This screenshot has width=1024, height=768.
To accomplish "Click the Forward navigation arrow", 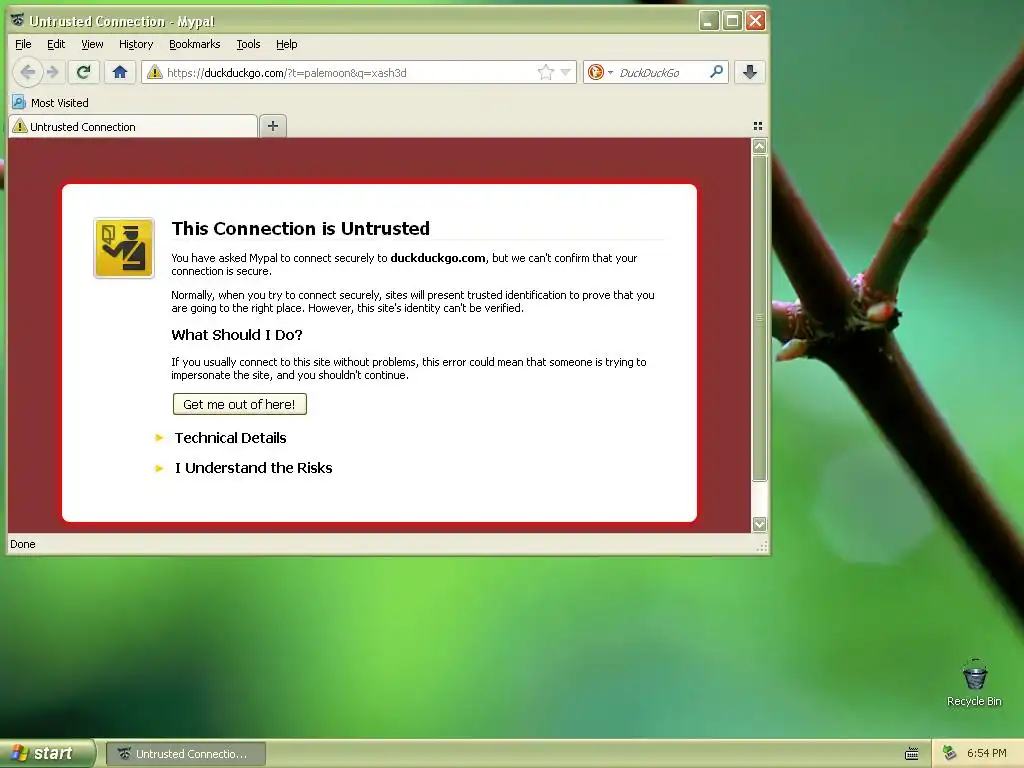I will [x=53, y=72].
